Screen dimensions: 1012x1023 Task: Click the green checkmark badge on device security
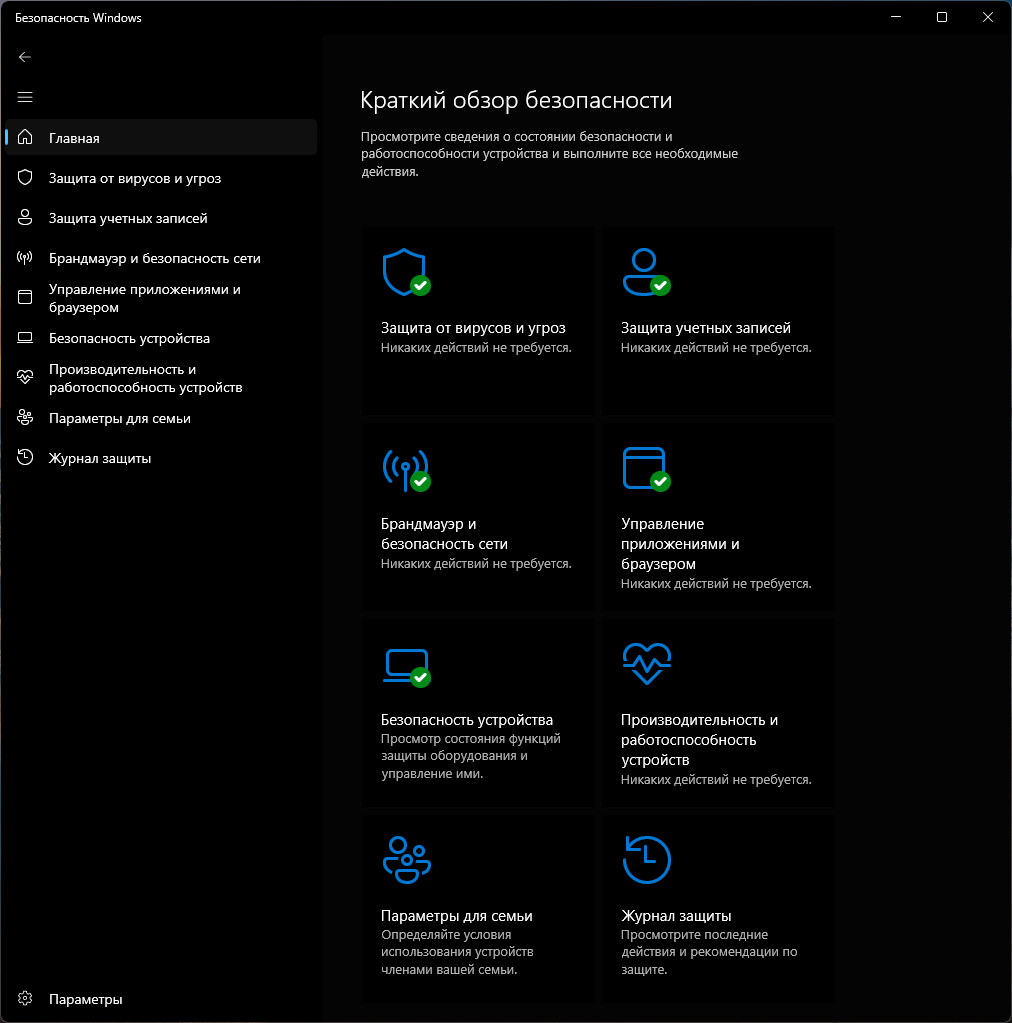tap(421, 678)
